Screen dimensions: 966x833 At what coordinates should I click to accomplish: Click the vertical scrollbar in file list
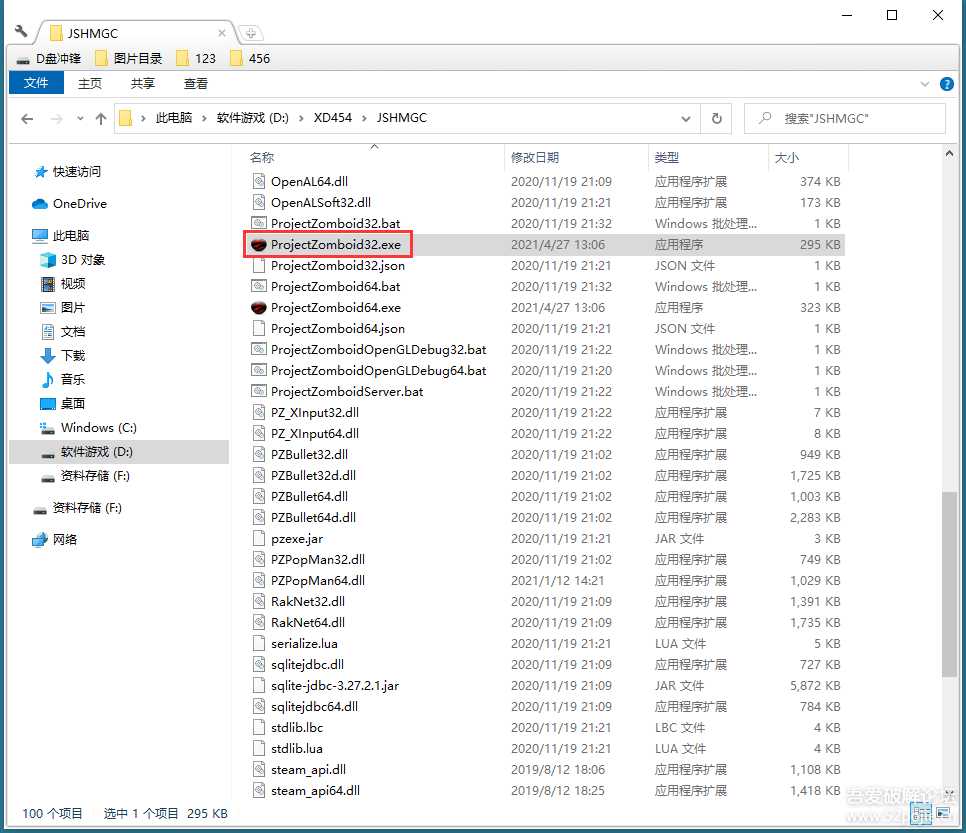point(948,584)
